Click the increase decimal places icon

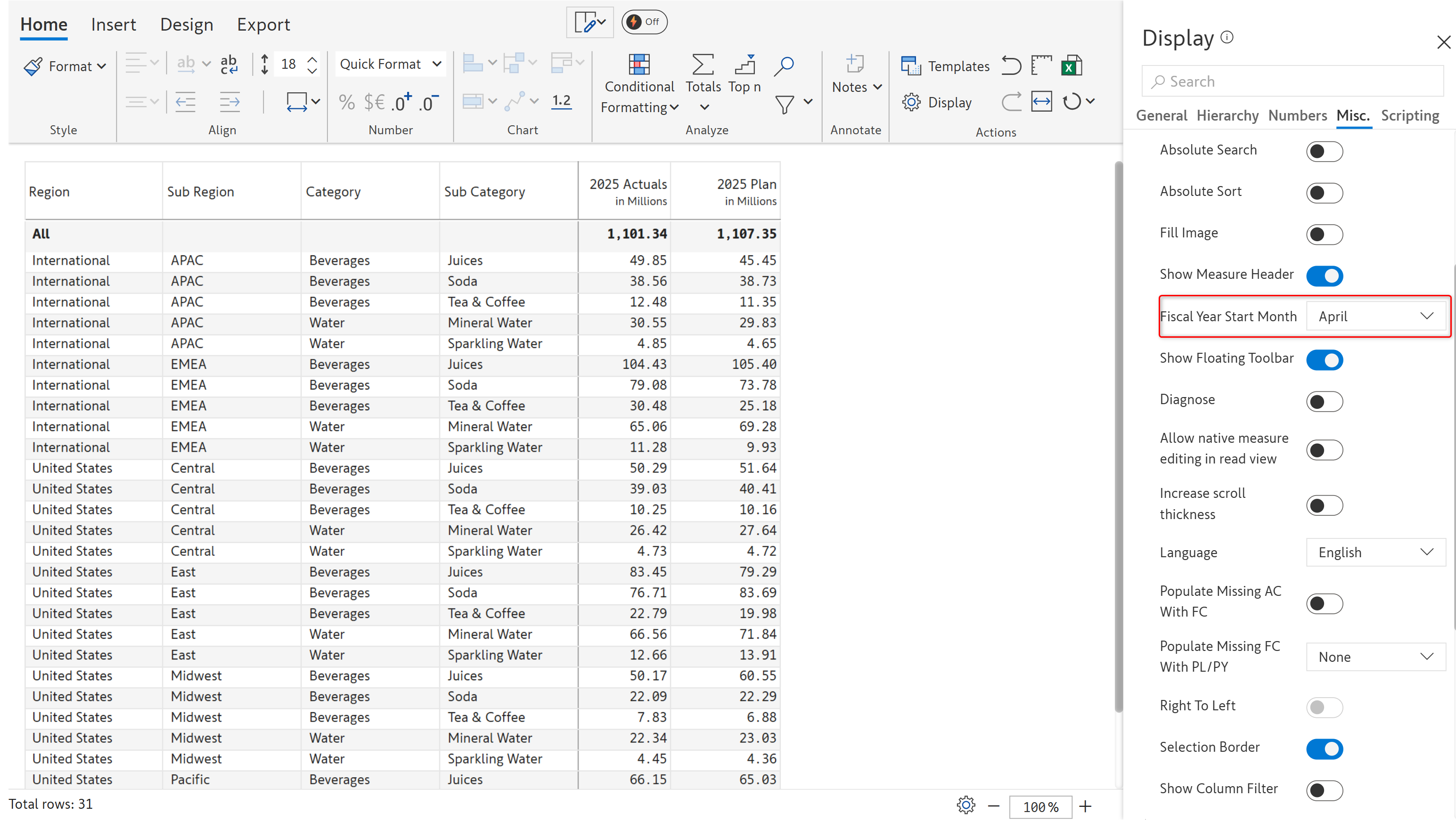(402, 102)
